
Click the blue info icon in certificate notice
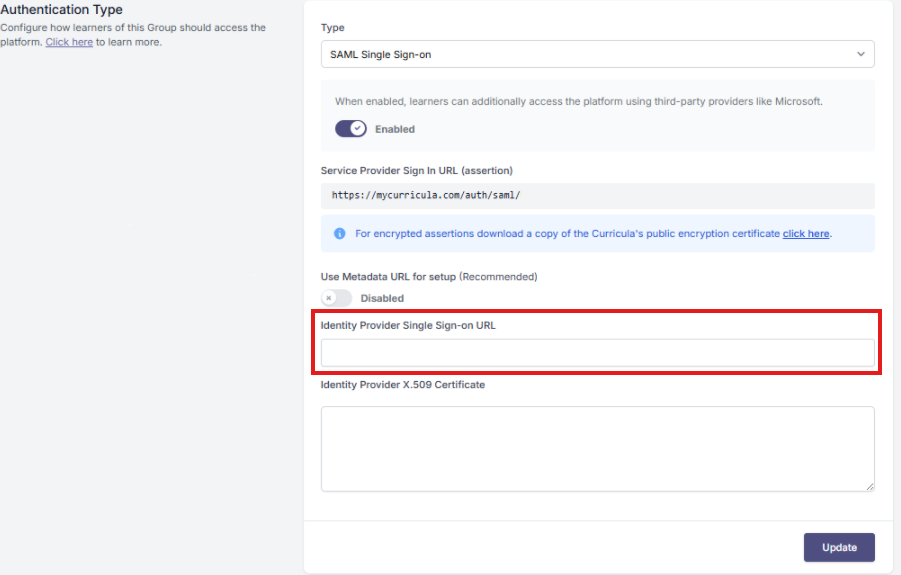coord(340,233)
